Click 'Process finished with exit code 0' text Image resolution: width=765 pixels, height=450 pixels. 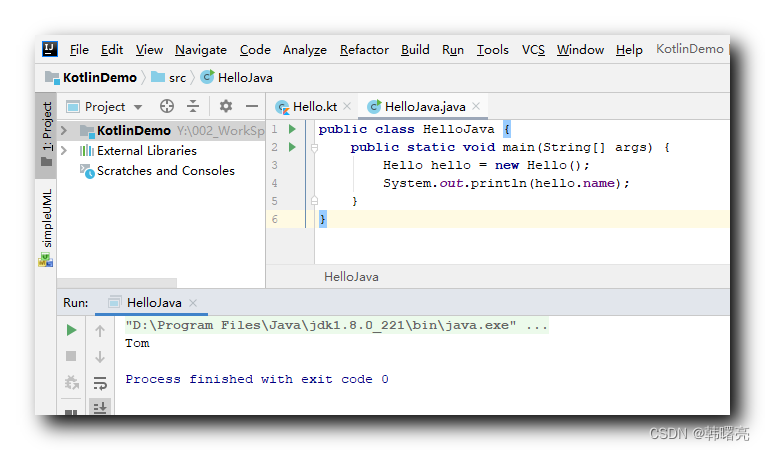click(257, 379)
